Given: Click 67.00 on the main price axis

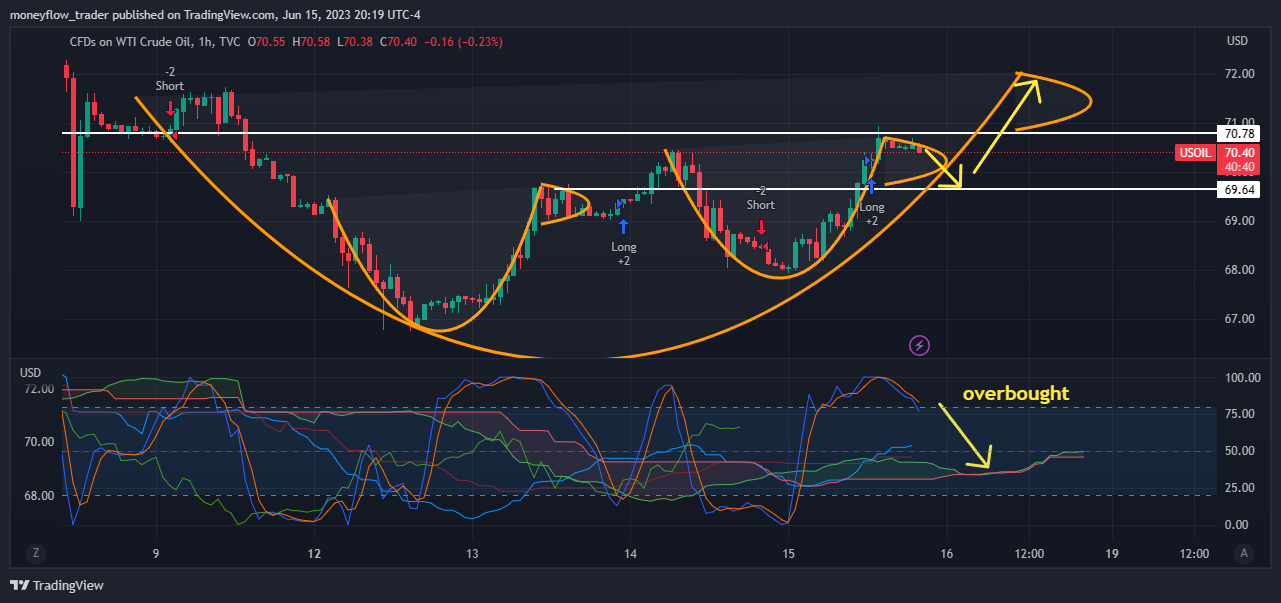Looking at the screenshot, I should pyautogui.click(x=1240, y=319).
